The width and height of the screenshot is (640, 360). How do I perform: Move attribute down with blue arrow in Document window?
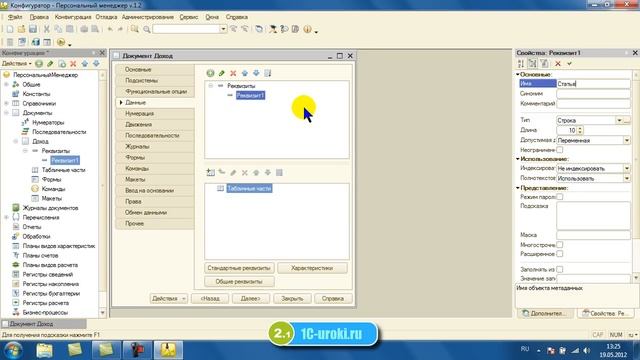coord(256,73)
